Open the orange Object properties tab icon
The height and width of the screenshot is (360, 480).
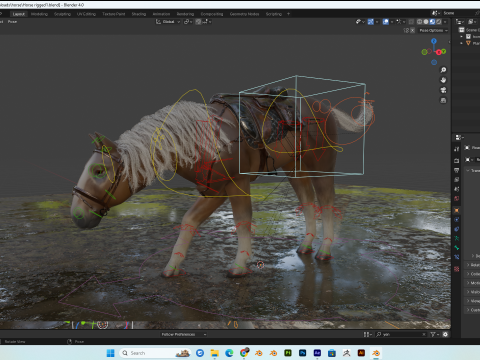(457, 210)
